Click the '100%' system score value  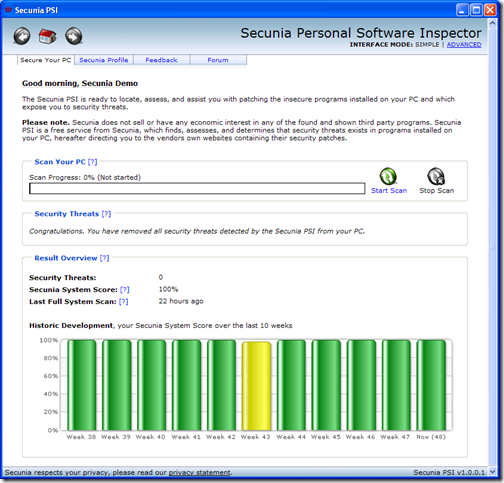click(x=168, y=289)
